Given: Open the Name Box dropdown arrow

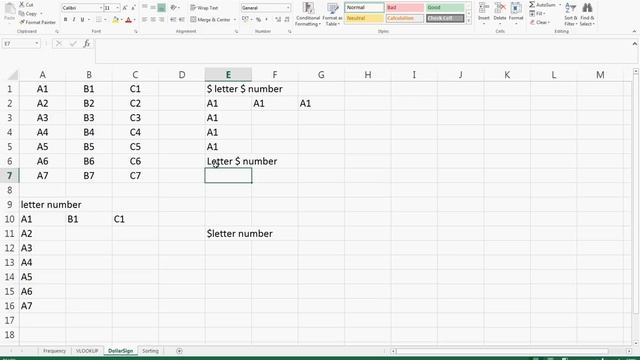Looking at the screenshot, I should click(x=36, y=43).
